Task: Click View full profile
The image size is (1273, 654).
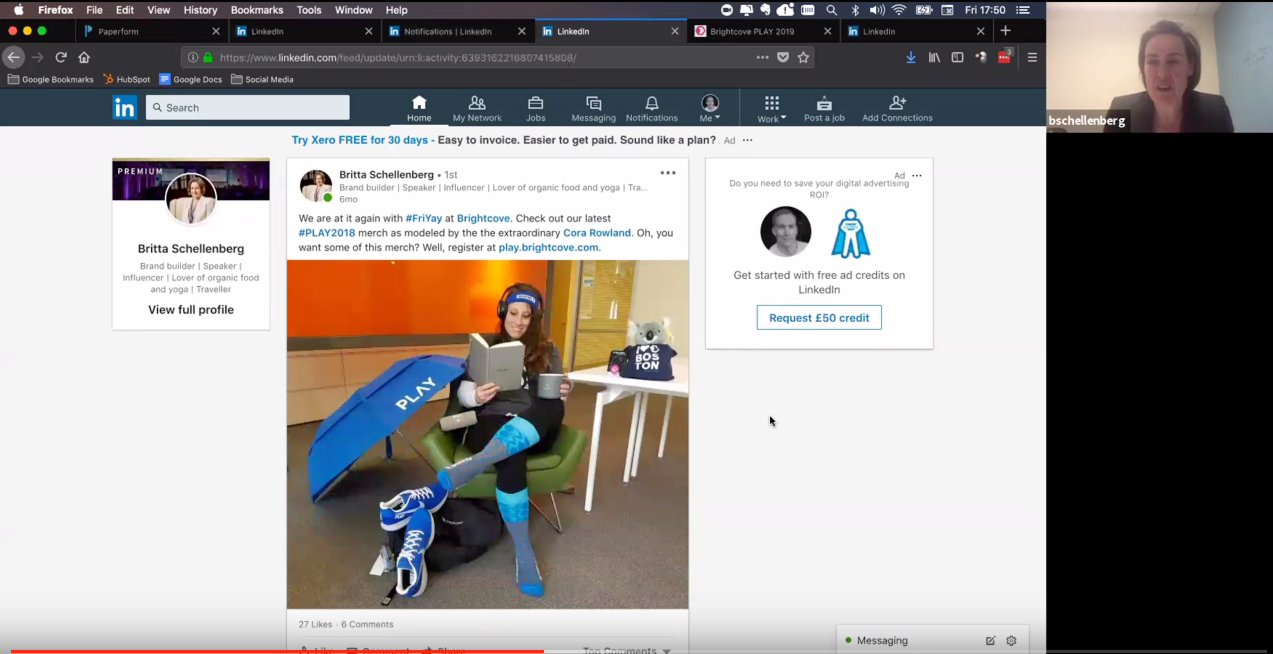Action: pyautogui.click(x=191, y=310)
